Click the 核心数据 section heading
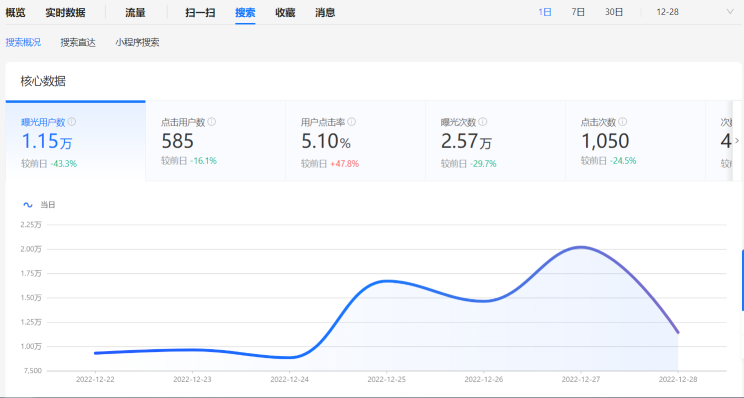This screenshot has height=398, width=744. pyautogui.click(x=43, y=81)
